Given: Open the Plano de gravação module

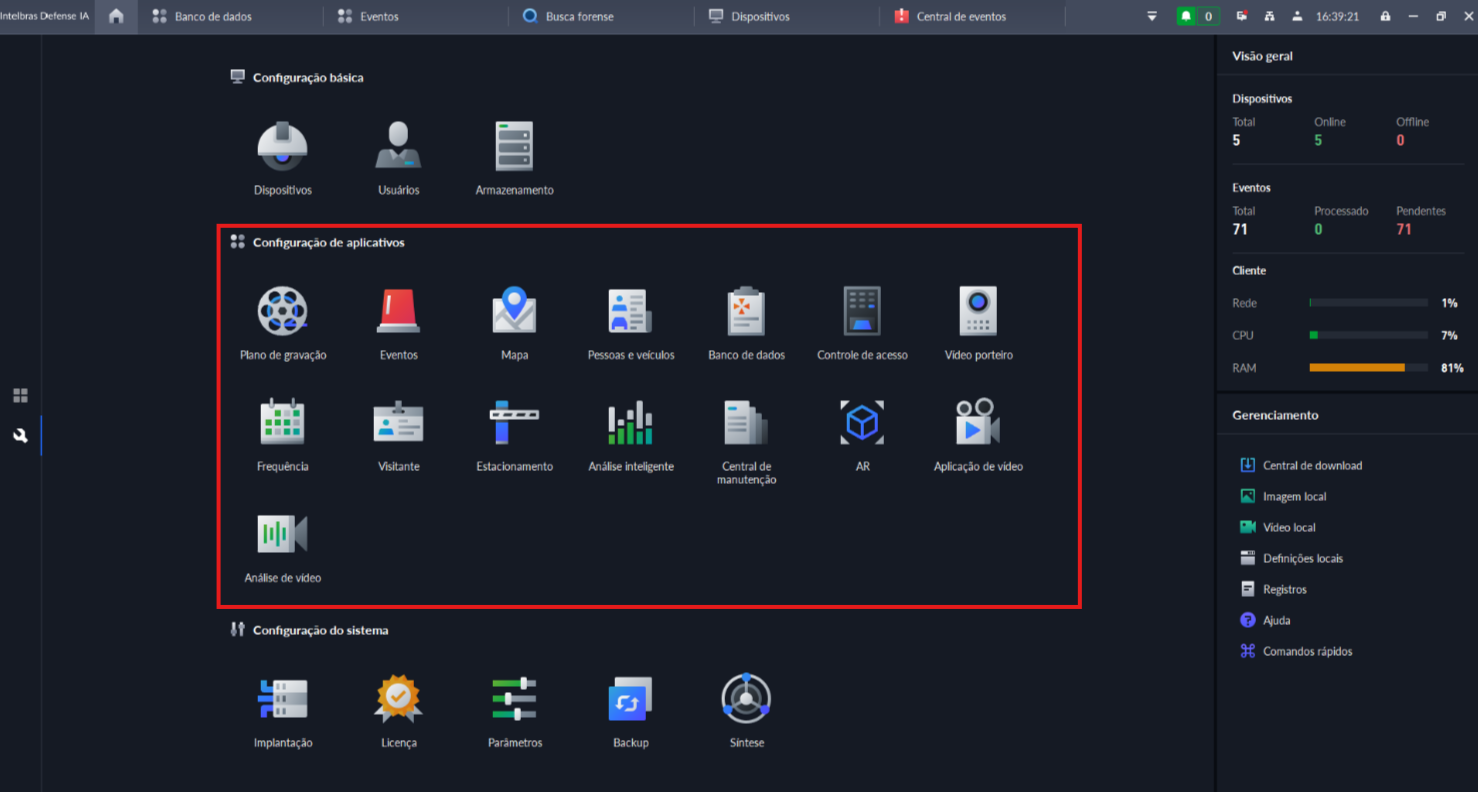Looking at the screenshot, I should click(283, 312).
